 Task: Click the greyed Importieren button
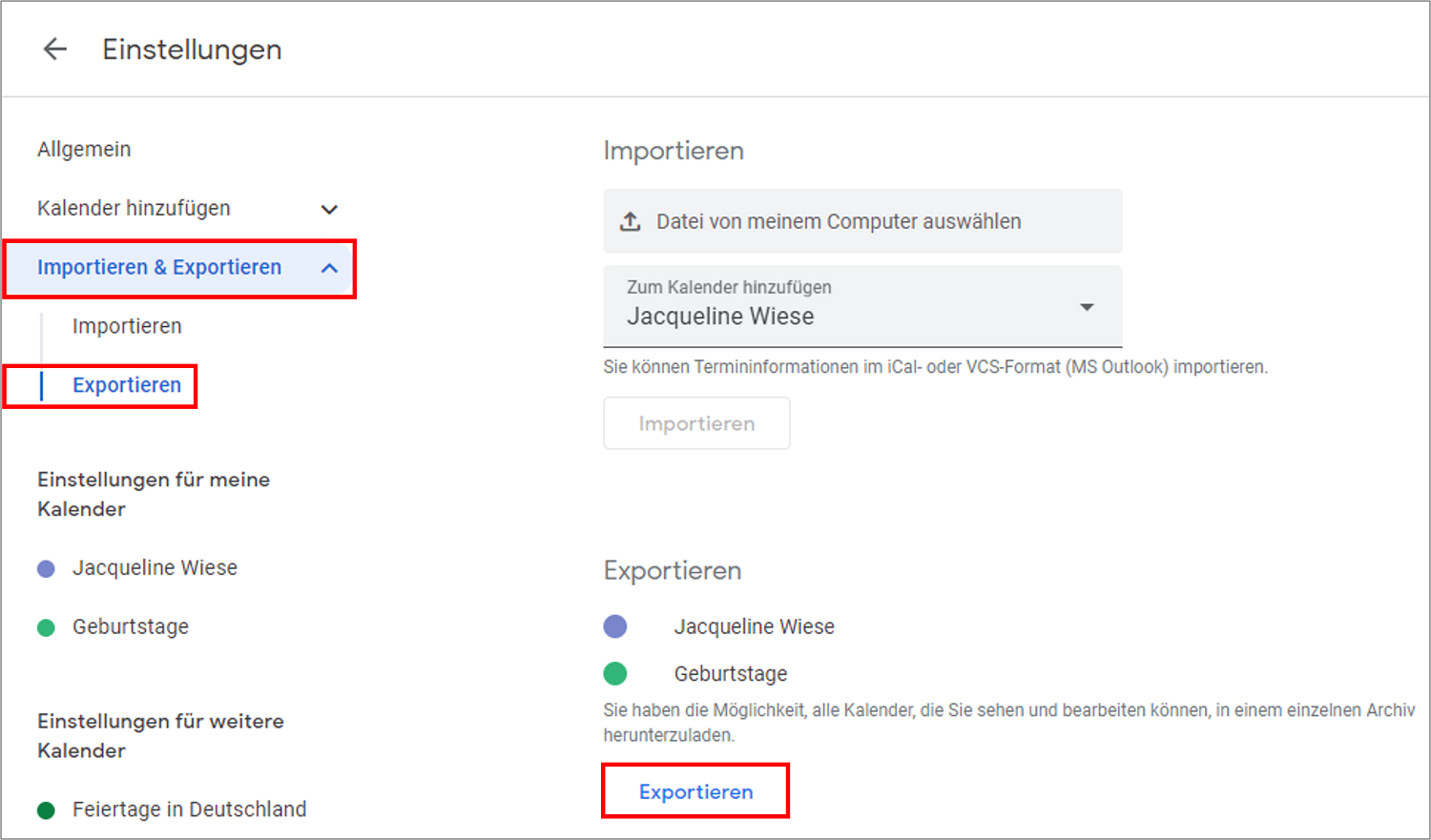(x=696, y=423)
